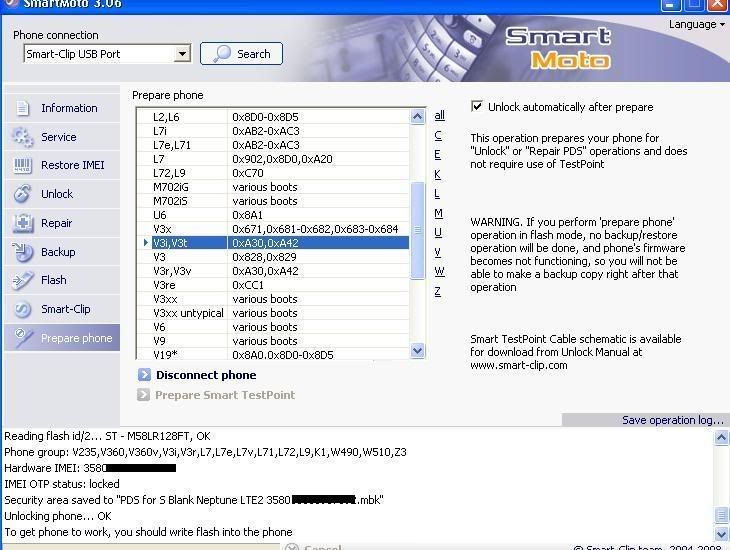Select the M702iS model row
This screenshot has height=550, width=730.
tap(274, 201)
